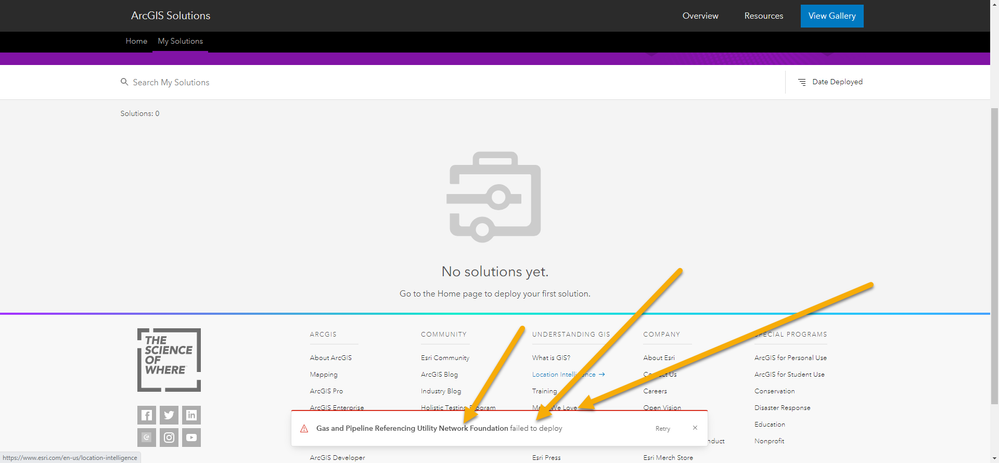The image size is (999, 463).
Task: Click the LinkedIn social icon
Action: tap(191, 415)
